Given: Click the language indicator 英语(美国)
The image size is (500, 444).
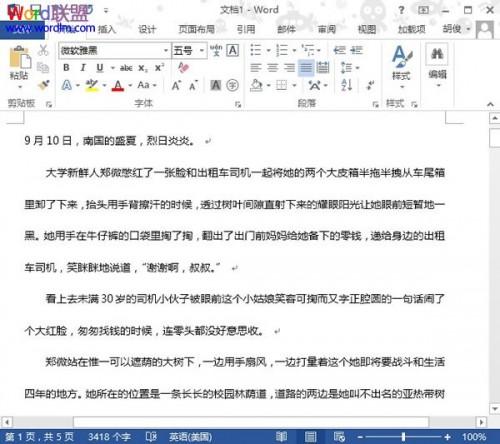Looking at the screenshot, I should [190, 437].
